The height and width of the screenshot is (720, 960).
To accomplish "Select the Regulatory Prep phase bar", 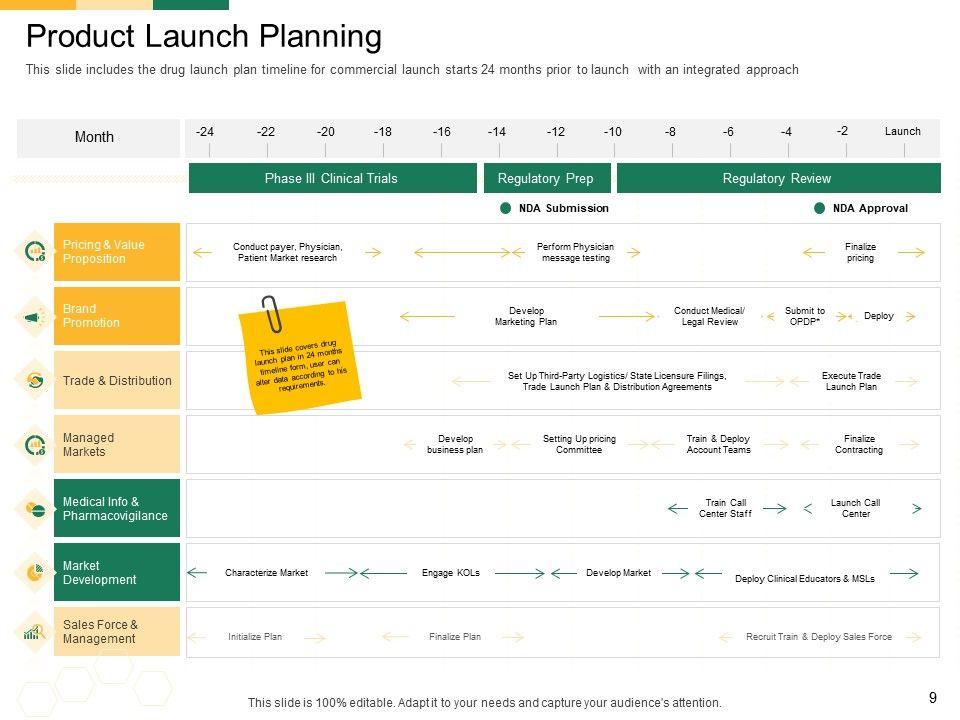I will (546, 178).
